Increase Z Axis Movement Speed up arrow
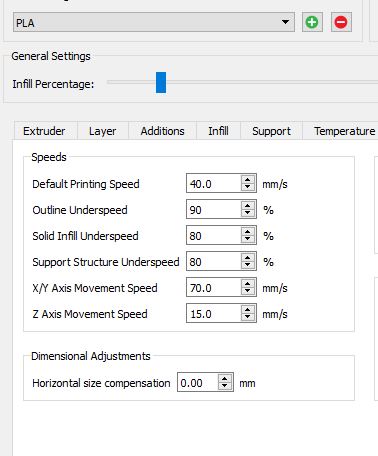This screenshot has width=378, height=456. (248, 309)
